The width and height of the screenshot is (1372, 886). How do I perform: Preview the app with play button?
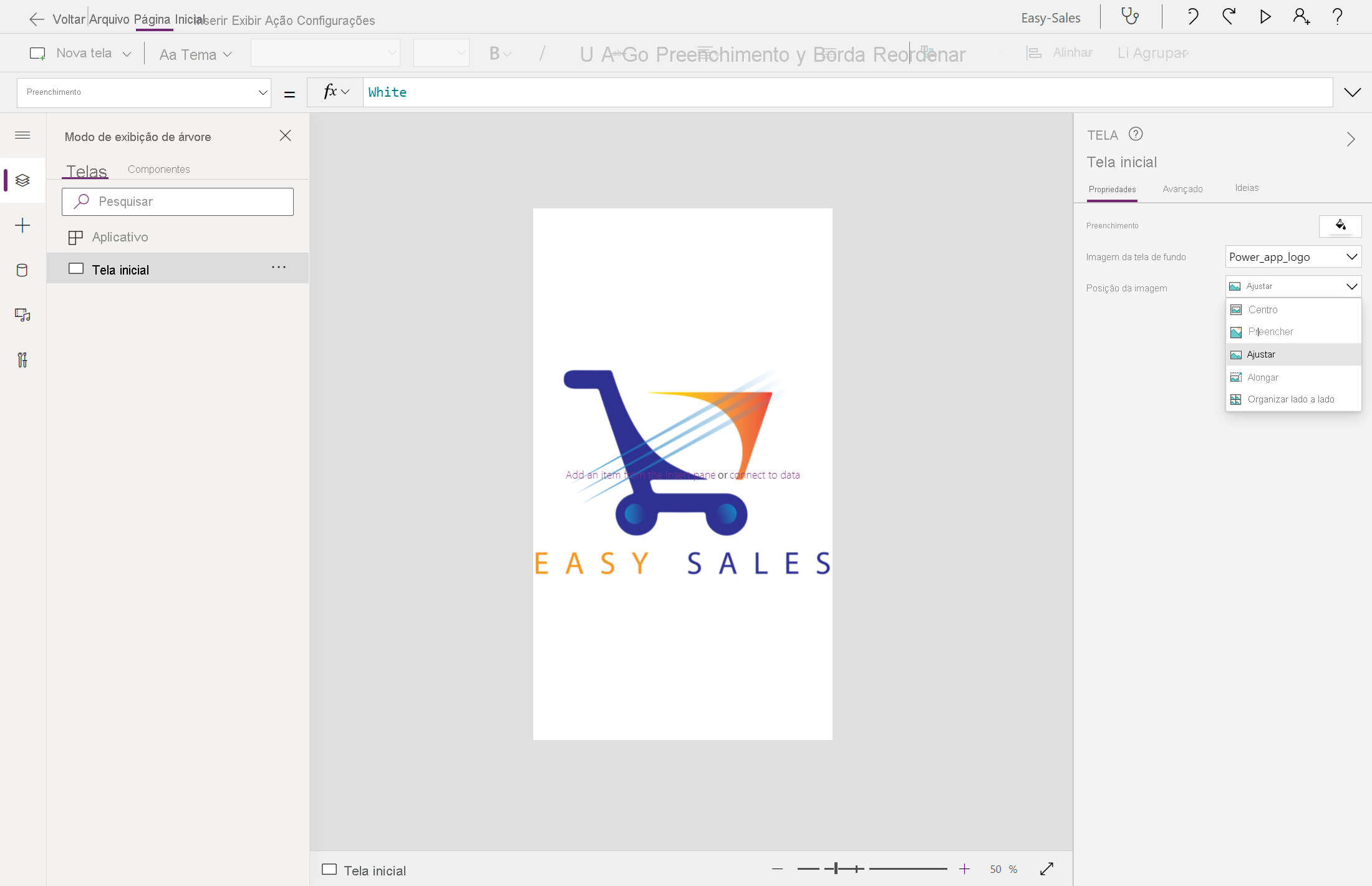[x=1265, y=16]
